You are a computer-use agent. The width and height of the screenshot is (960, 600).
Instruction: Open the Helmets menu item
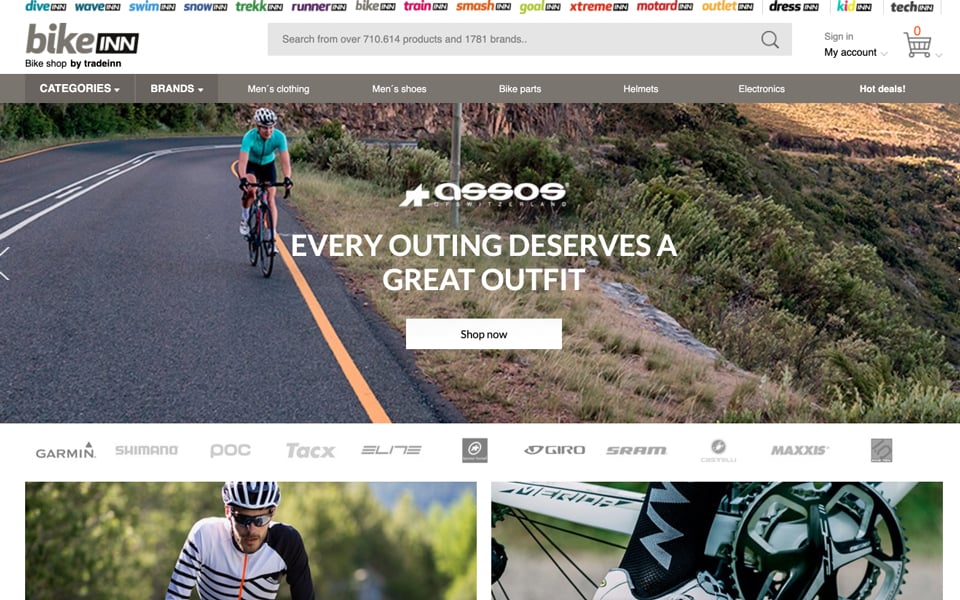[640, 89]
